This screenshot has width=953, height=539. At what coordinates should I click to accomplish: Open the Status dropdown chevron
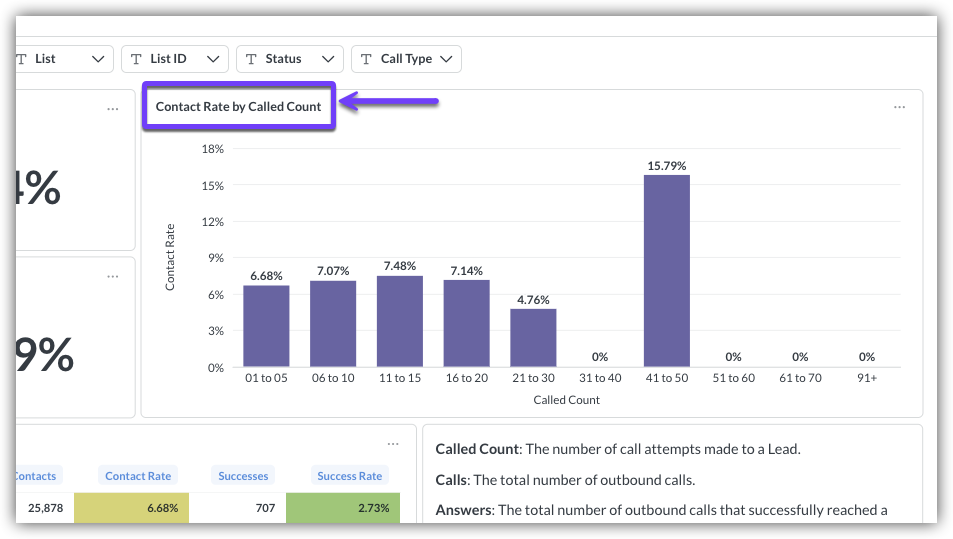328,59
